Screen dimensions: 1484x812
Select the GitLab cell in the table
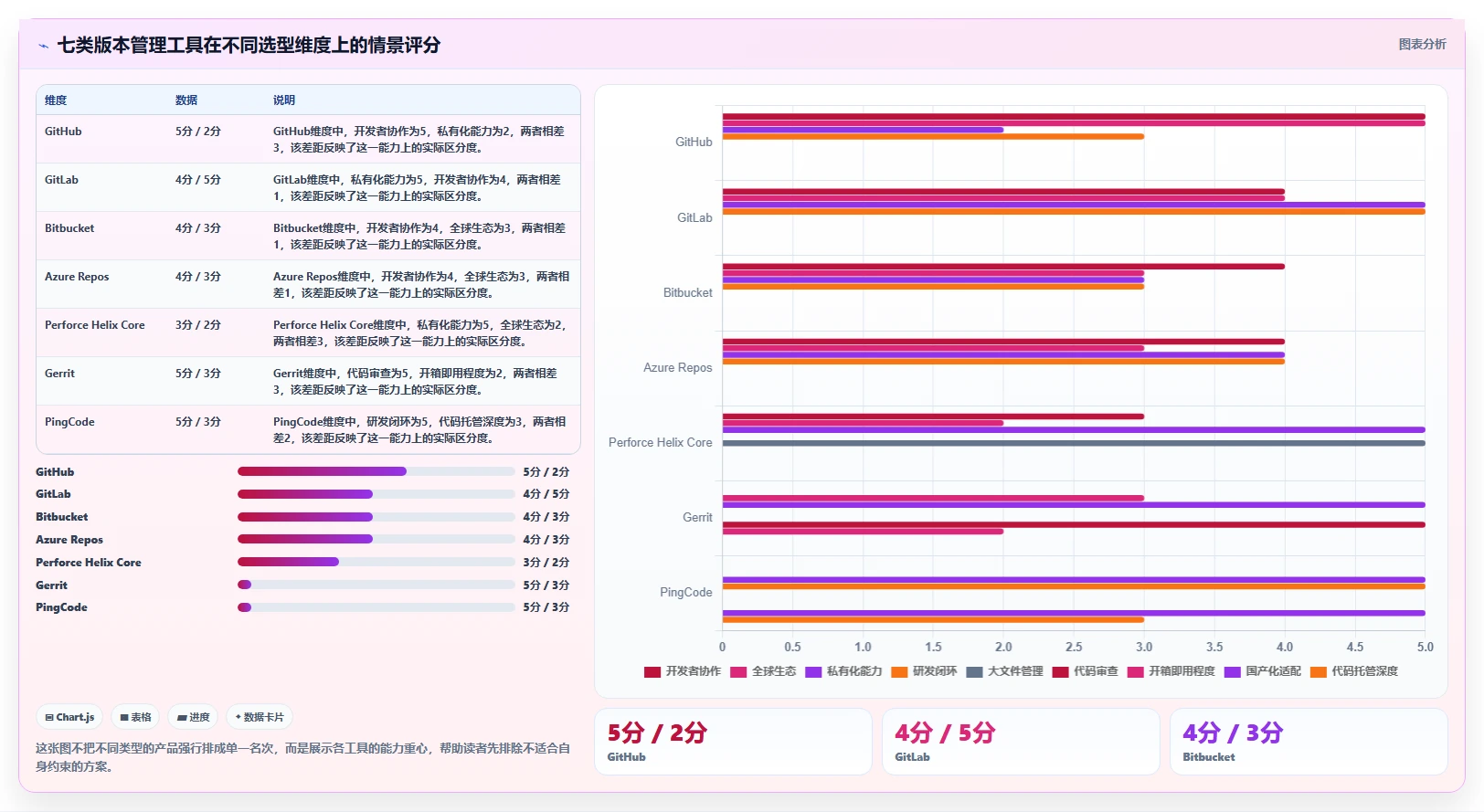pyautogui.click(x=61, y=180)
